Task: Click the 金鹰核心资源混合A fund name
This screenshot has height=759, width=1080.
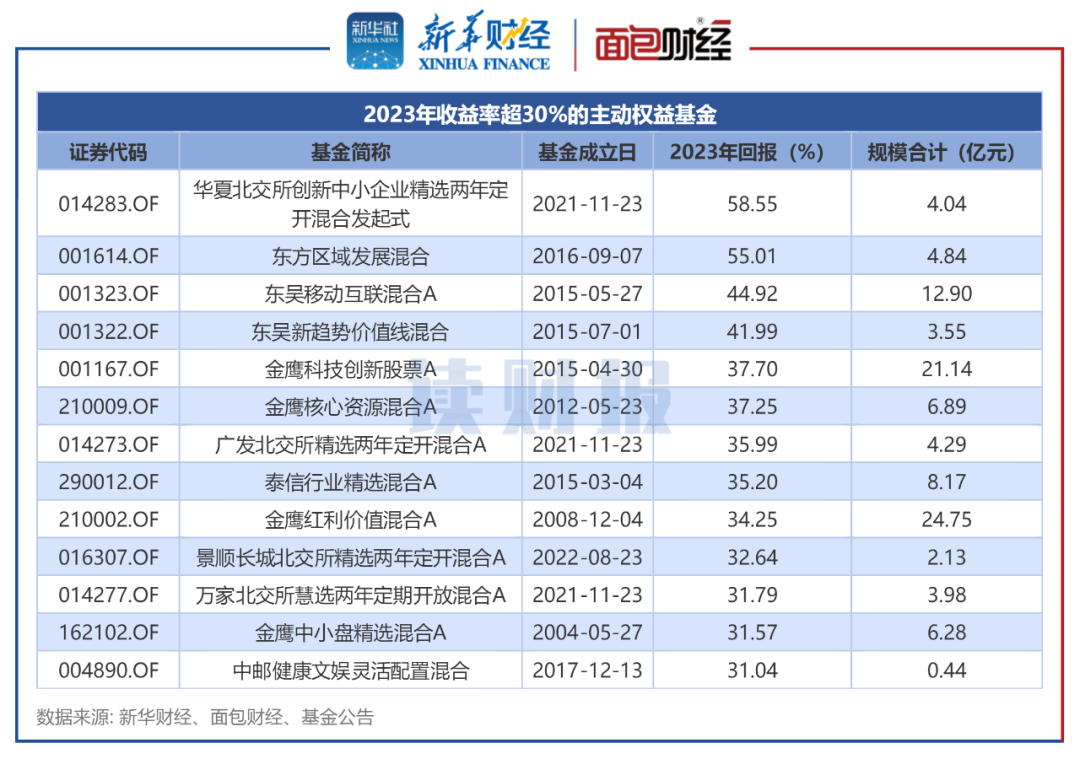Action: 350,407
